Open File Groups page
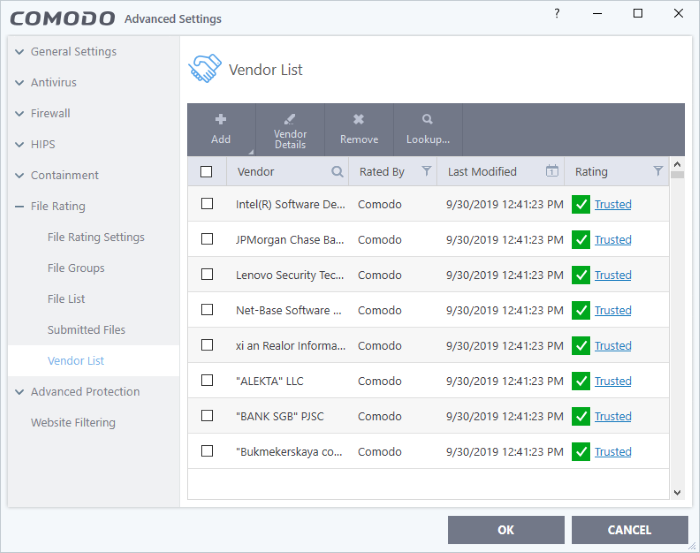Screen dimensions: 700x553 (x=76, y=268)
